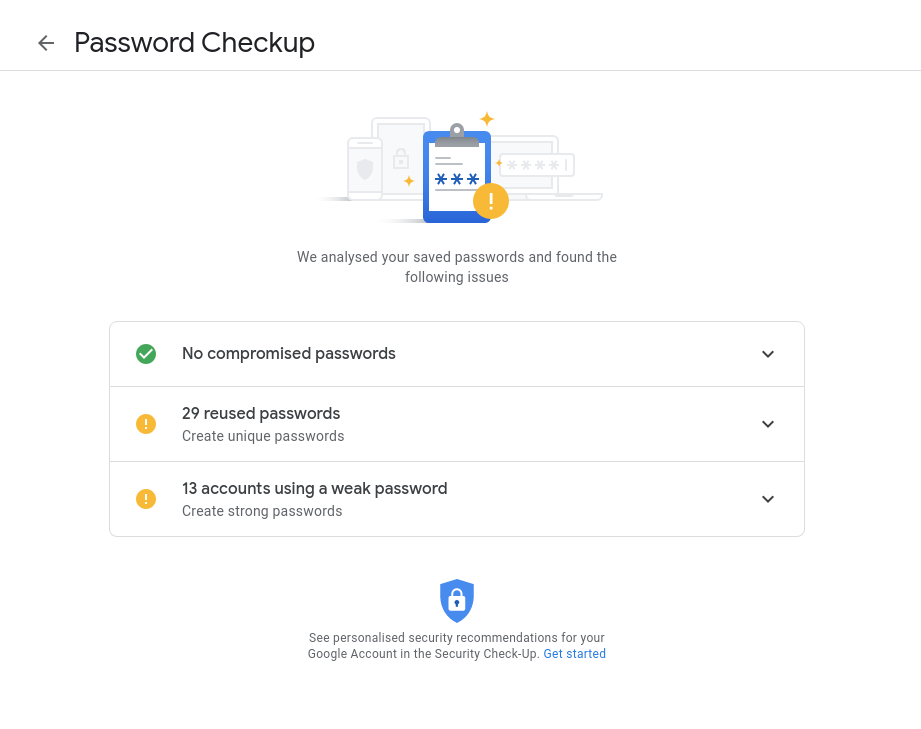Expand the No compromised passwords chevron
This screenshot has height=729, width=921.
[768, 354]
